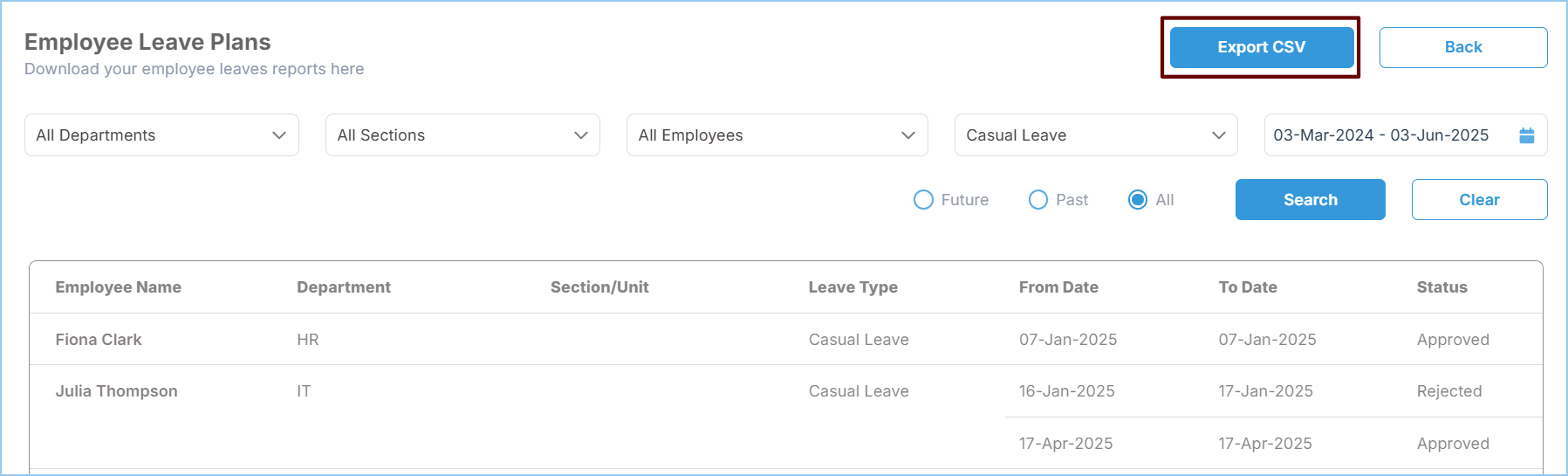Click the date range input field

(x=1381, y=135)
